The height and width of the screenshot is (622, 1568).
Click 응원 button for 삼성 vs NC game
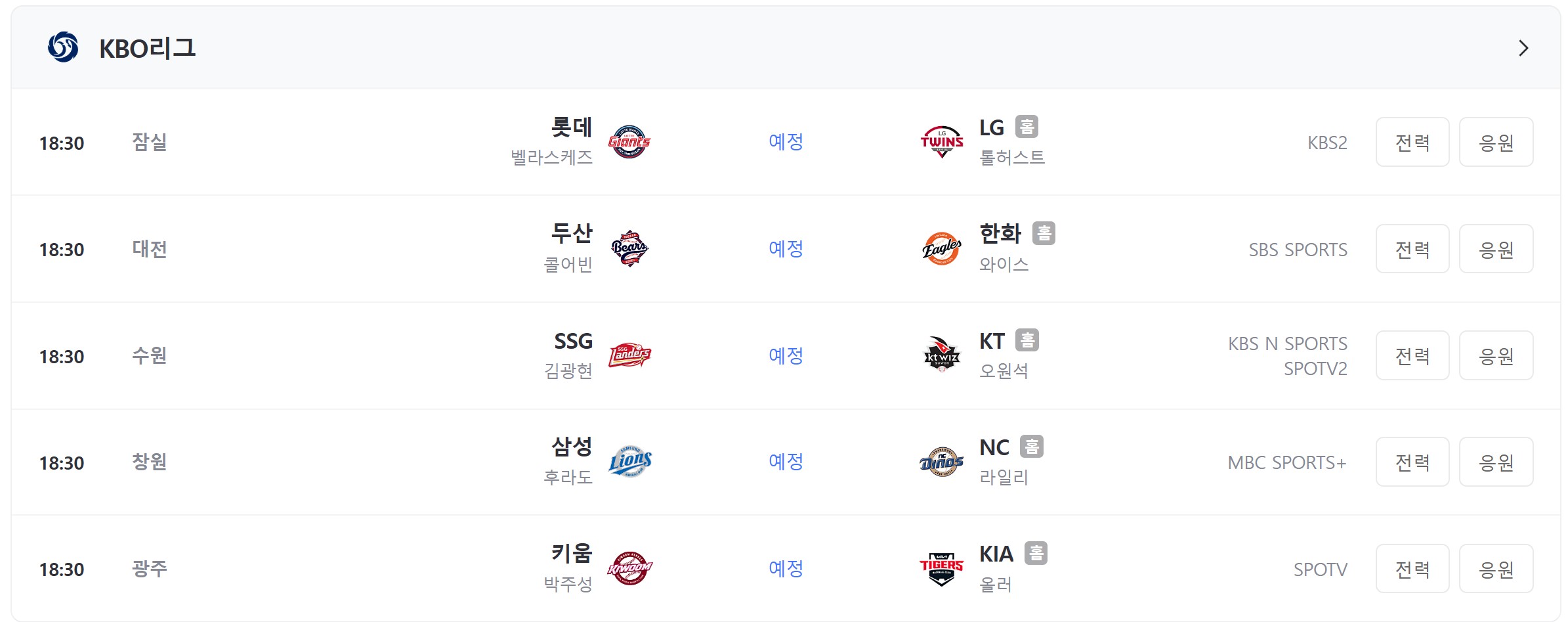tap(1496, 462)
